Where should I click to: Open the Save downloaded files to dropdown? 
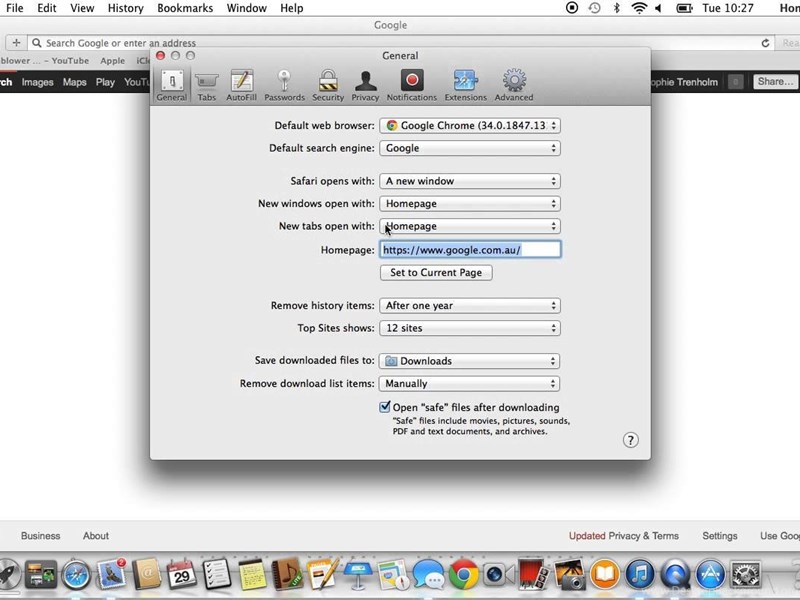point(470,361)
